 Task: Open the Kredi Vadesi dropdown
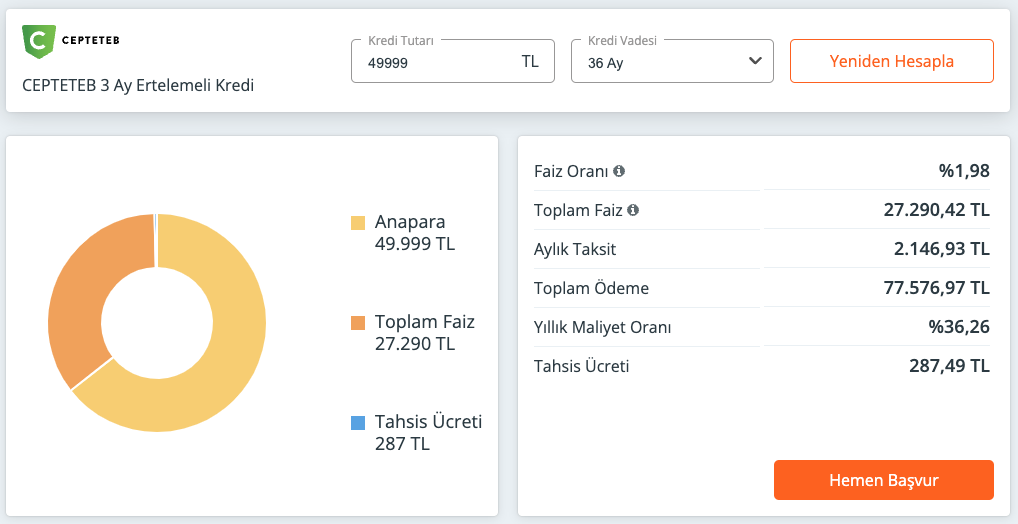coord(672,61)
